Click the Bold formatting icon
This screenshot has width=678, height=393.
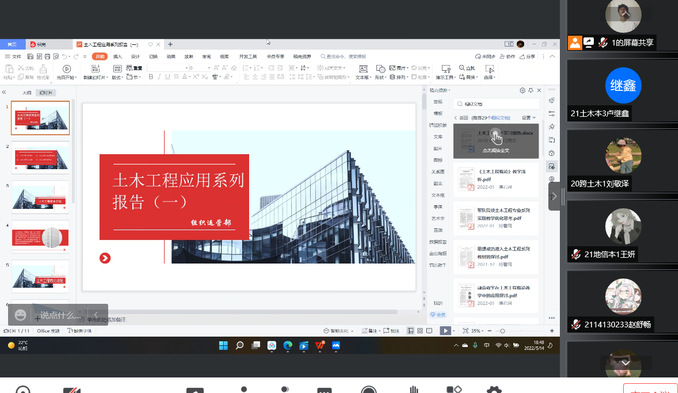coord(151,77)
